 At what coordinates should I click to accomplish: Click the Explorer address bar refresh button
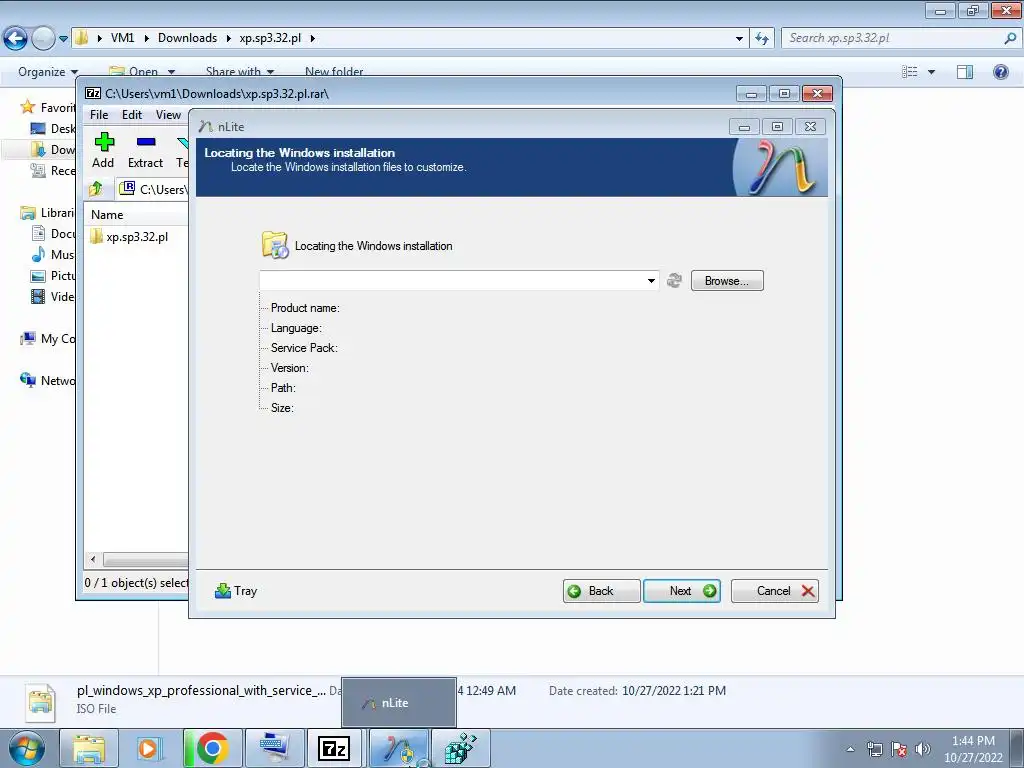(x=761, y=39)
